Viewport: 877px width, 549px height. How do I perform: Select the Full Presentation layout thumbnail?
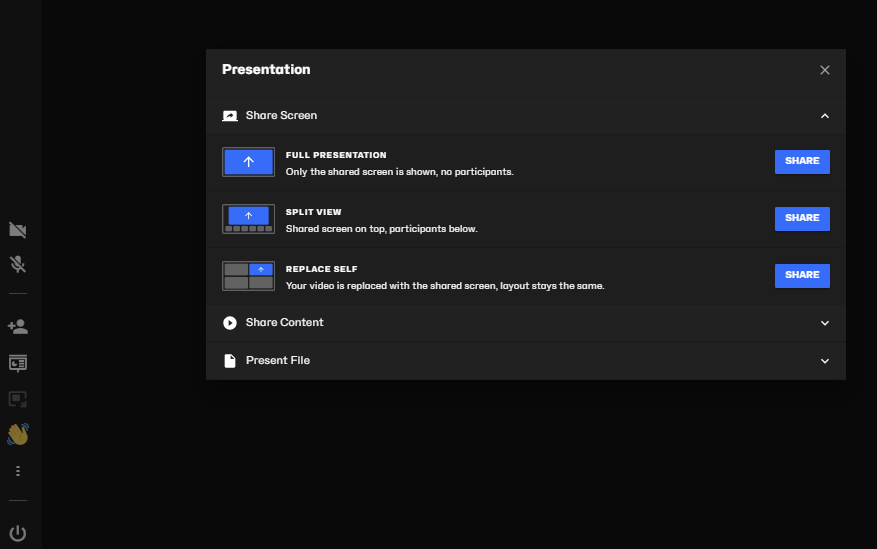point(248,162)
